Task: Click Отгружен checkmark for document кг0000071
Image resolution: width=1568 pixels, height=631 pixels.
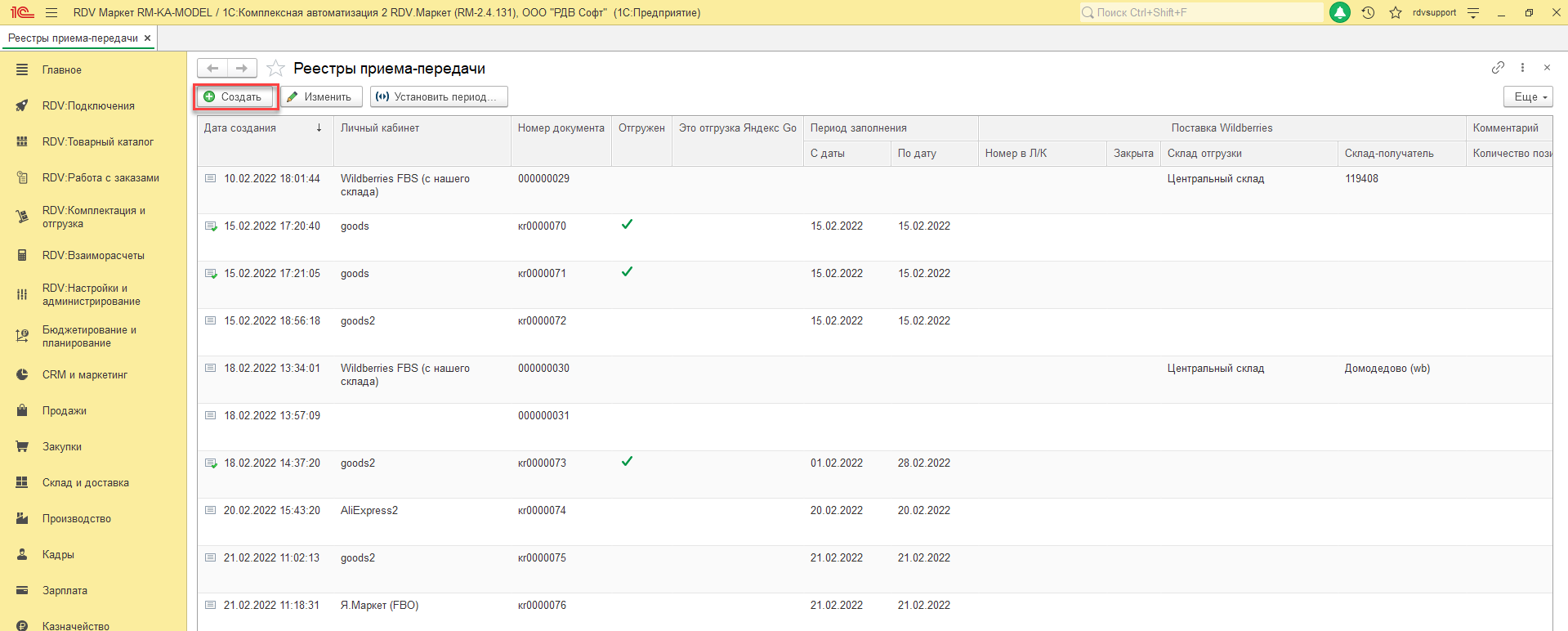Action: point(627,272)
